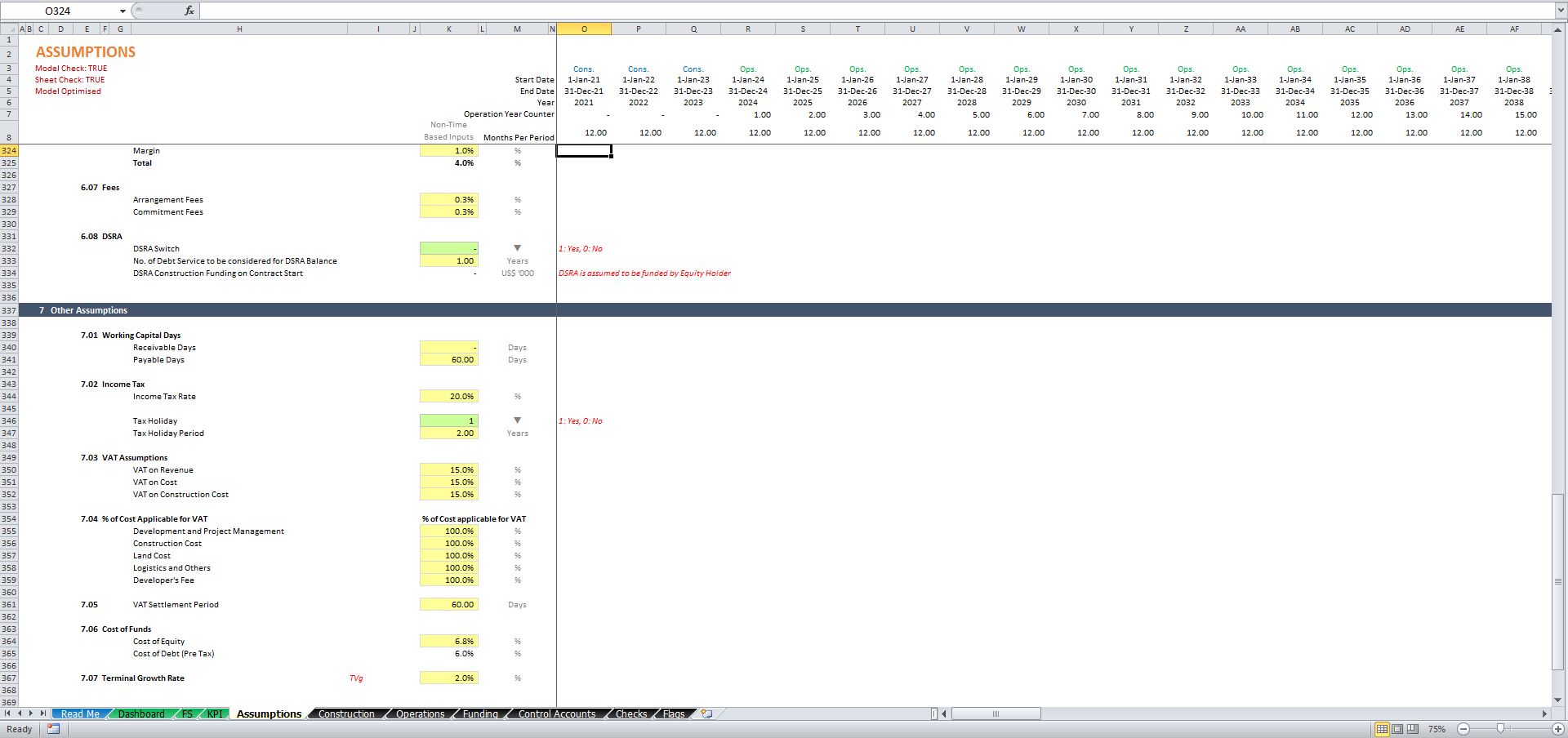1568x738 pixels.
Task: Open the Construction sheet tab
Action: pyautogui.click(x=346, y=714)
